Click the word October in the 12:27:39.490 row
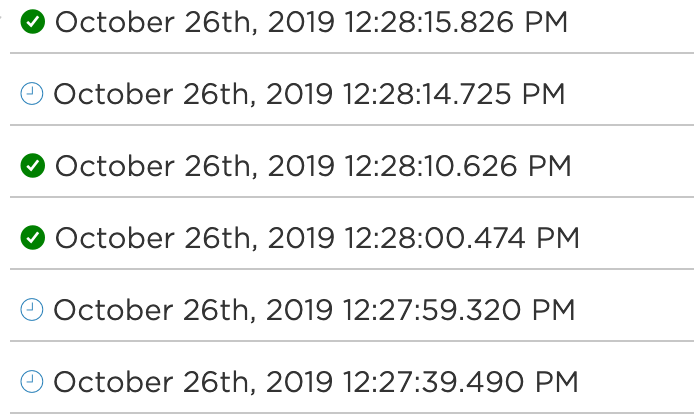Image resolution: width=694 pixels, height=416 pixels. 113,382
